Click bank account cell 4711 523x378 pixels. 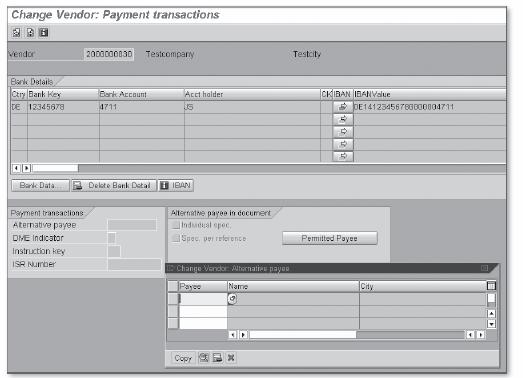pyautogui.click(x=141, y=107)
